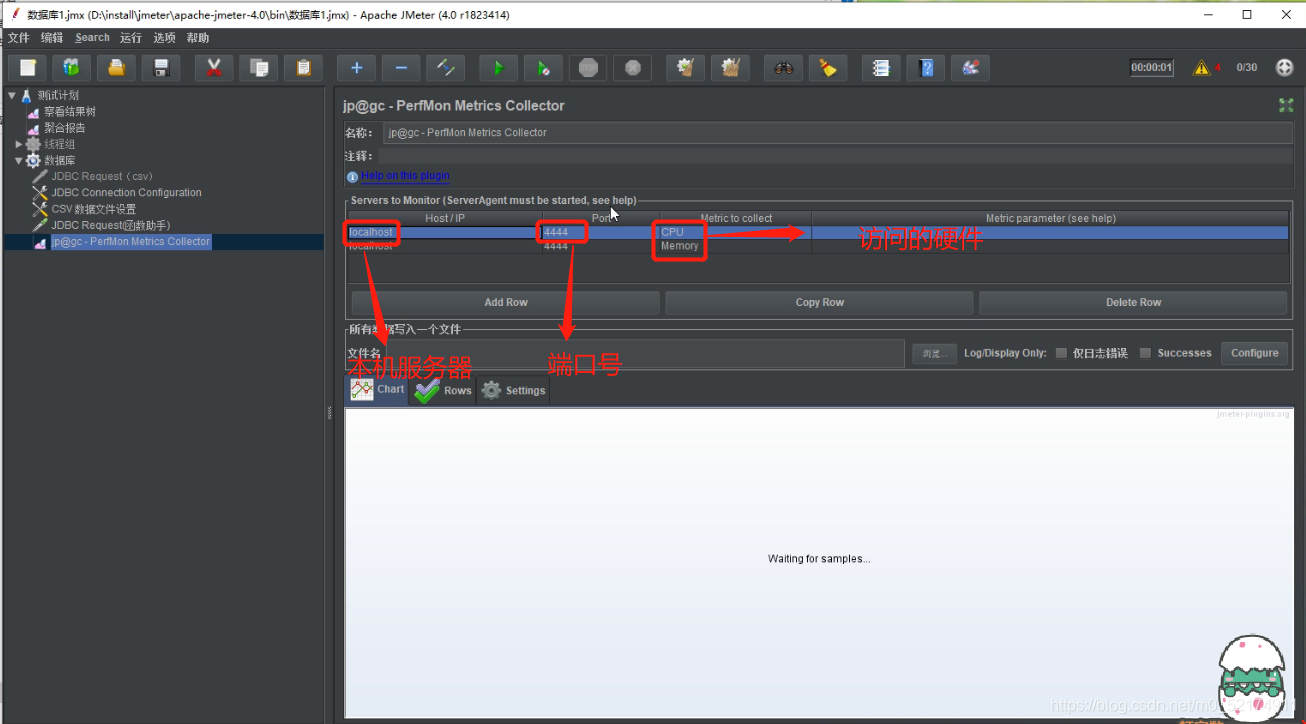Open the 帮助 menu
1306x724 pixels.
(x=198, y=38)
